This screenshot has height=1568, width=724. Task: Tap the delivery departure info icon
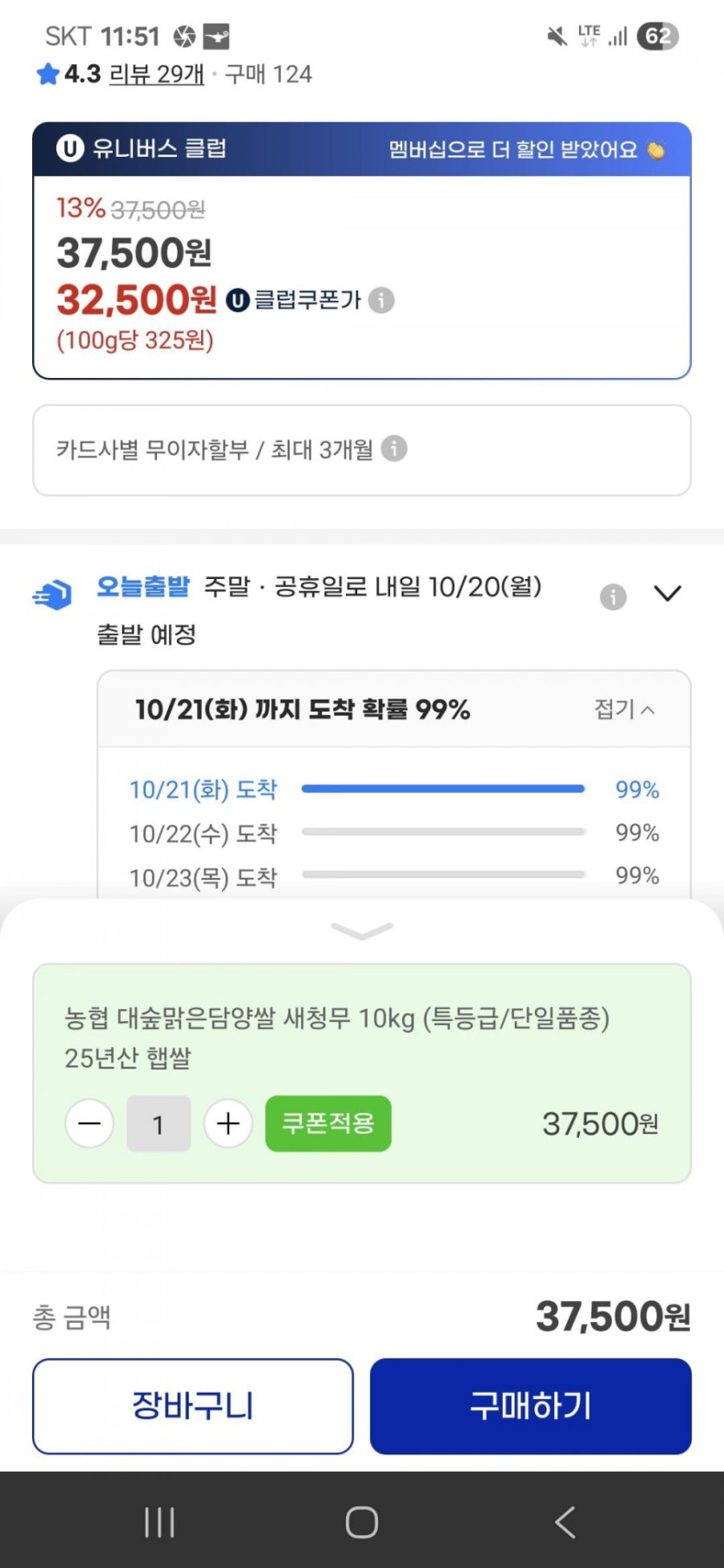(x=613, y=596)
